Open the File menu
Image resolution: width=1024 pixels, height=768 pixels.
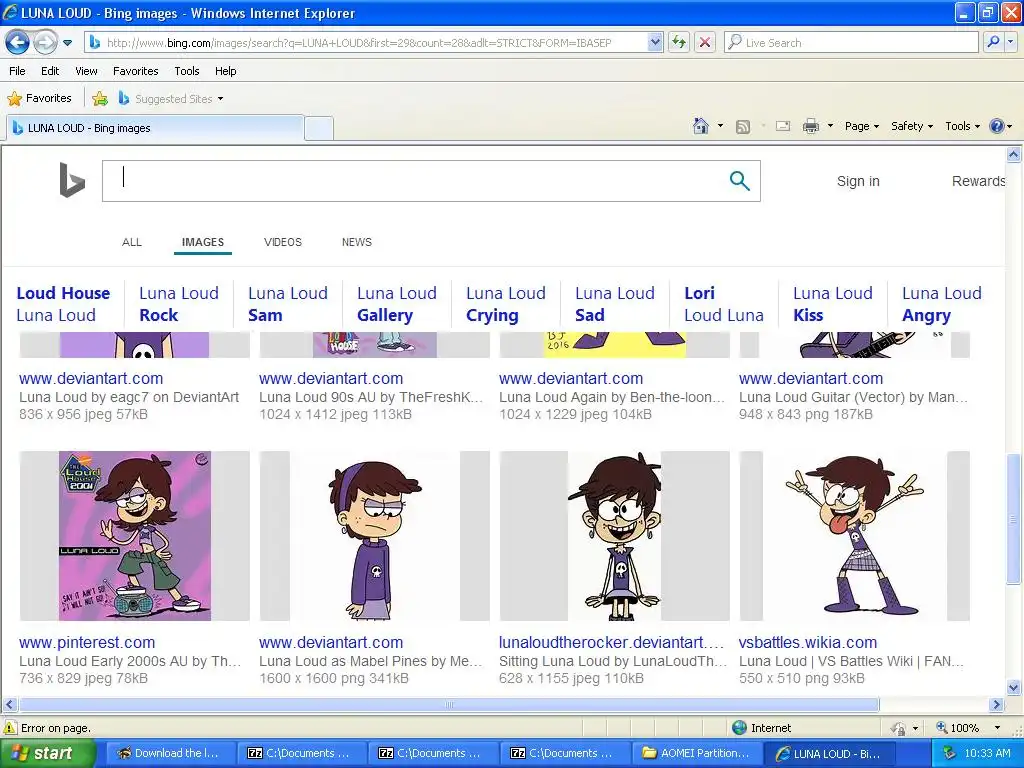coord(17,71)
